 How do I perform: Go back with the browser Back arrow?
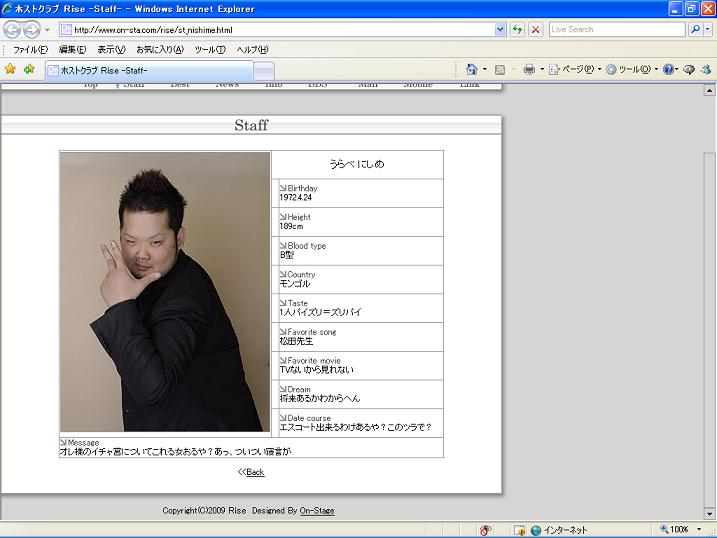pyautogui.click(x=12, y=30)
